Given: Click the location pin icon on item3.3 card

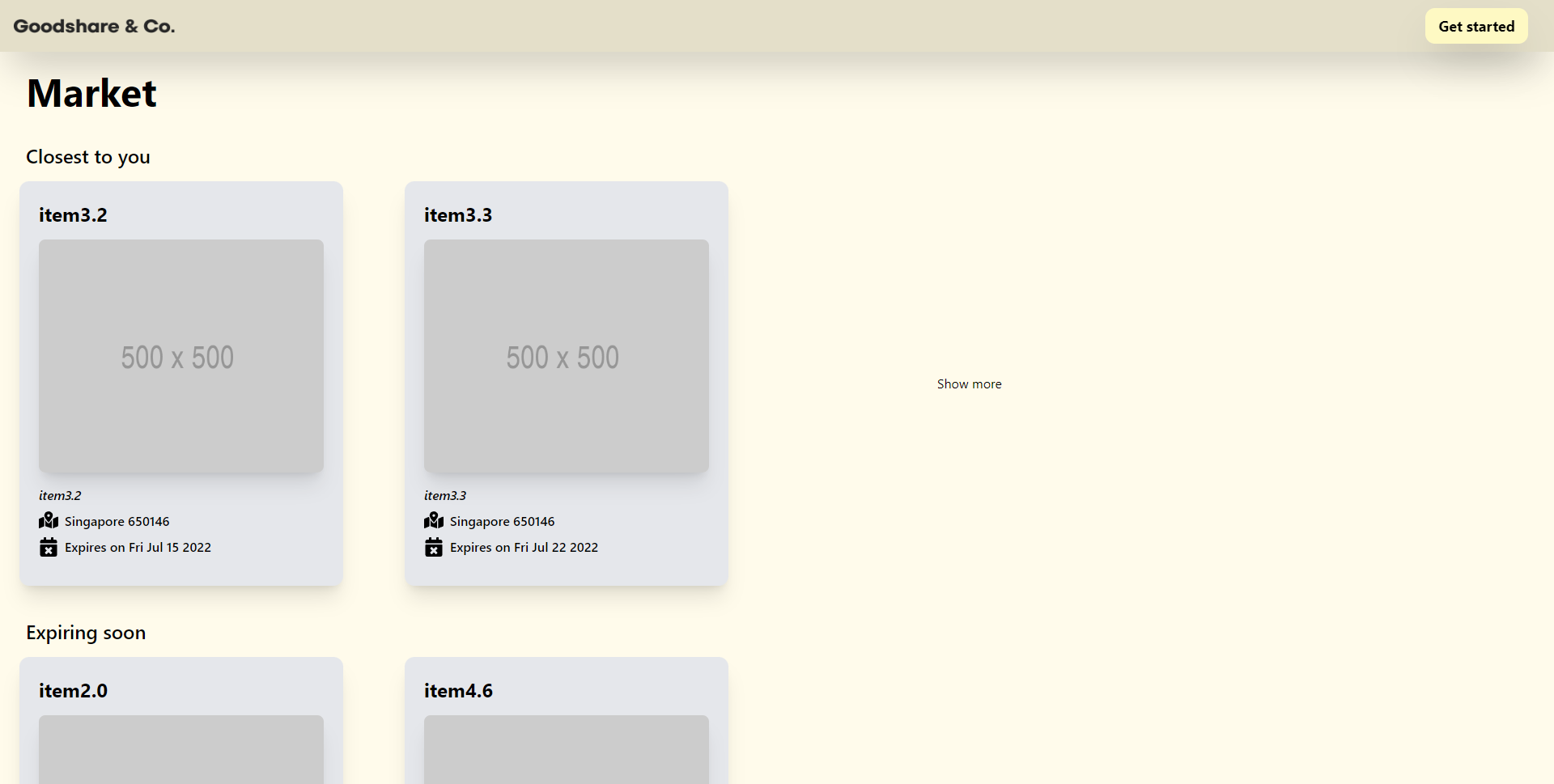Looking at the screenshot, I should [x=434, y=520].
